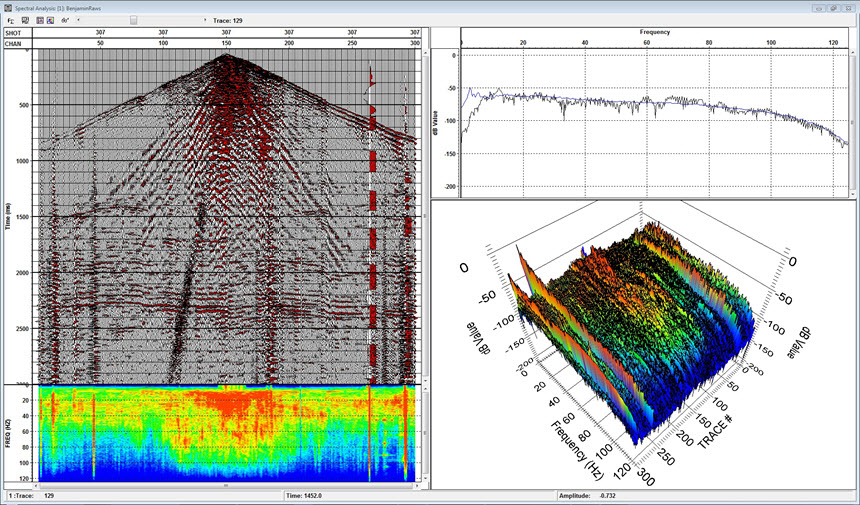860x505 pixels.
Task: Close the Spectral Analysis window
Action: pyautogui.click(x=847, y=8)
